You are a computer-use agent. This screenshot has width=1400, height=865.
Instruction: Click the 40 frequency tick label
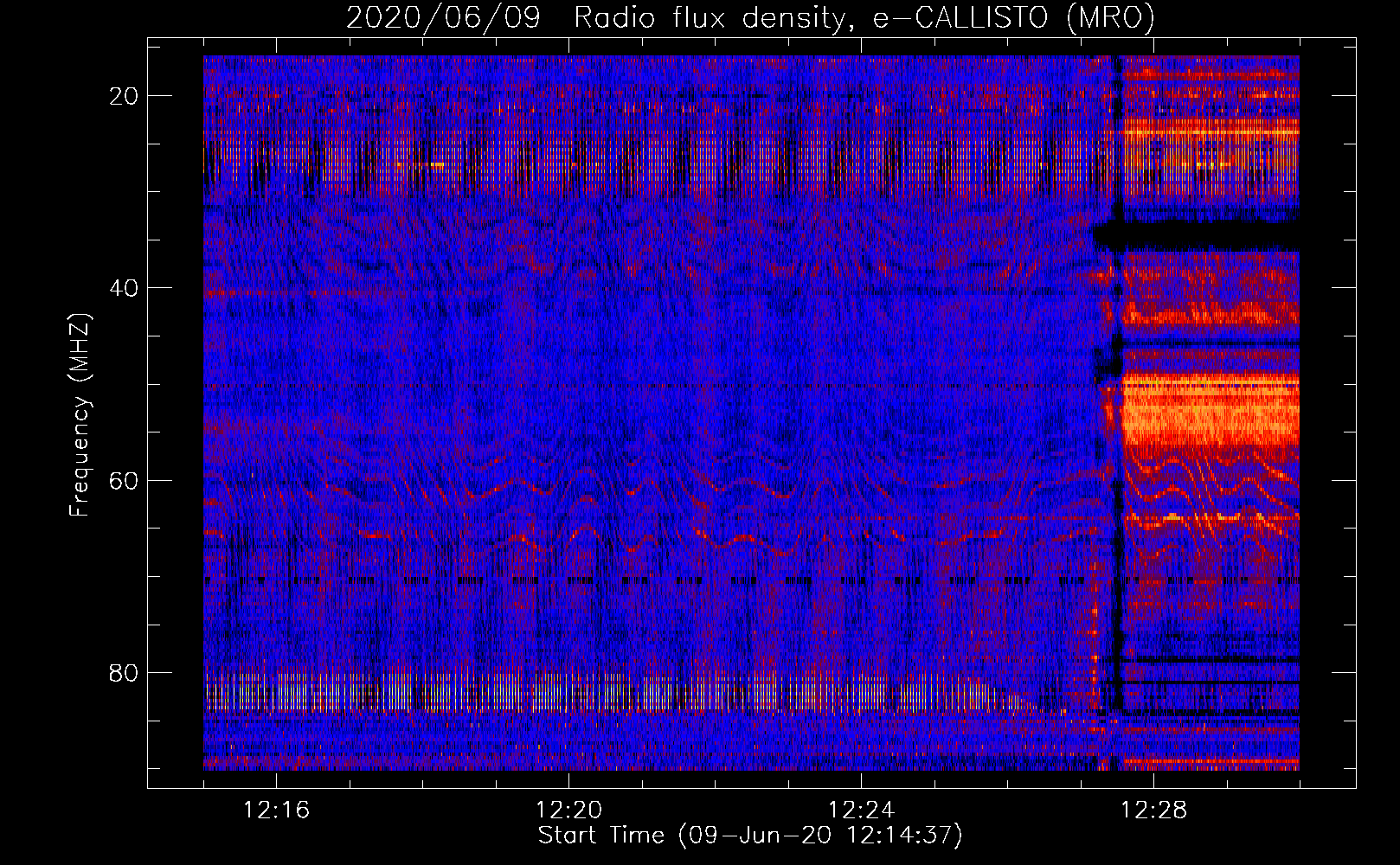coord(124,288)
